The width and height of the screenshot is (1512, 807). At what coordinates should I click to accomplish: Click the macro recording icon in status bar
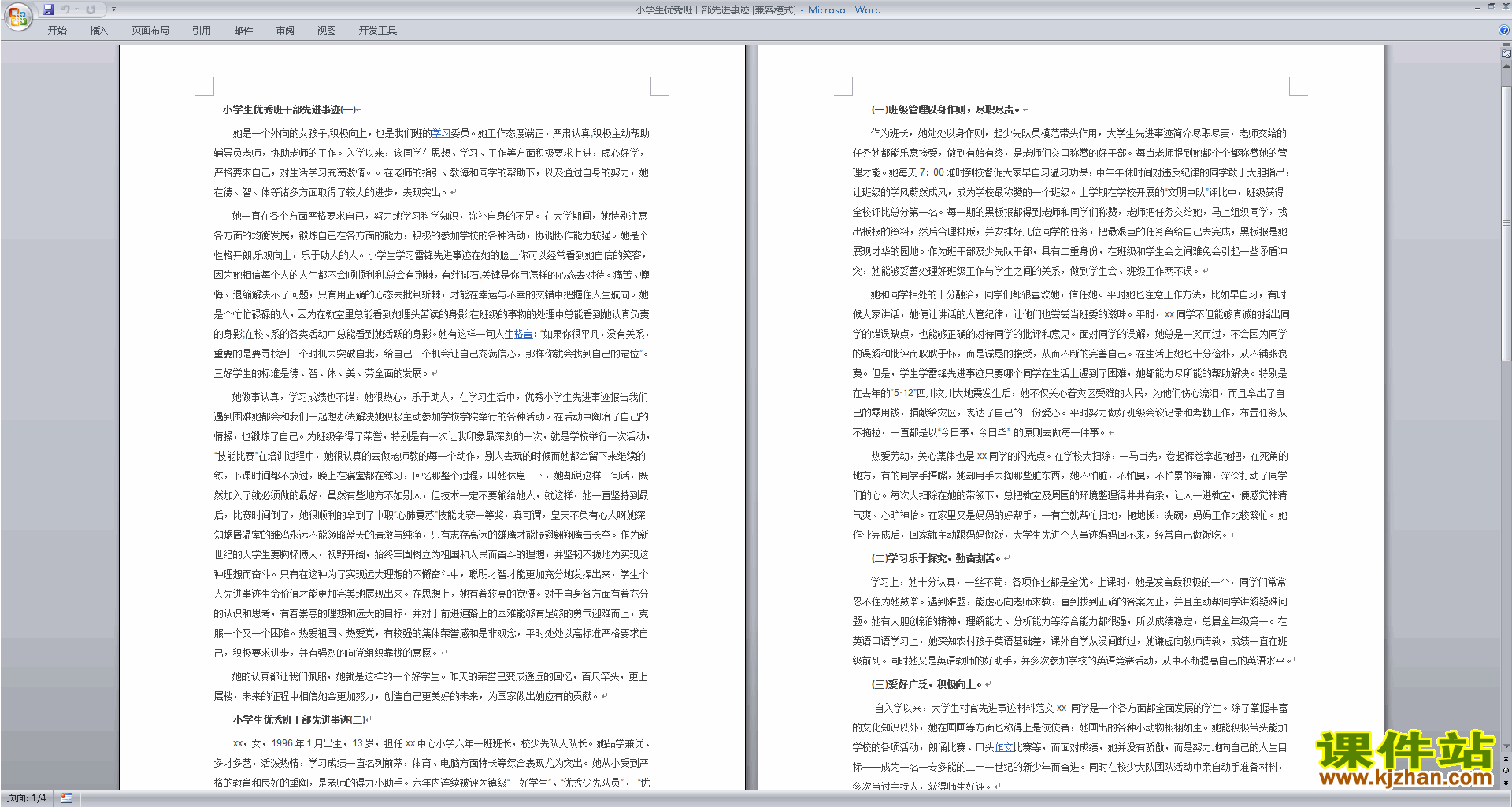(x=67, y=798)
